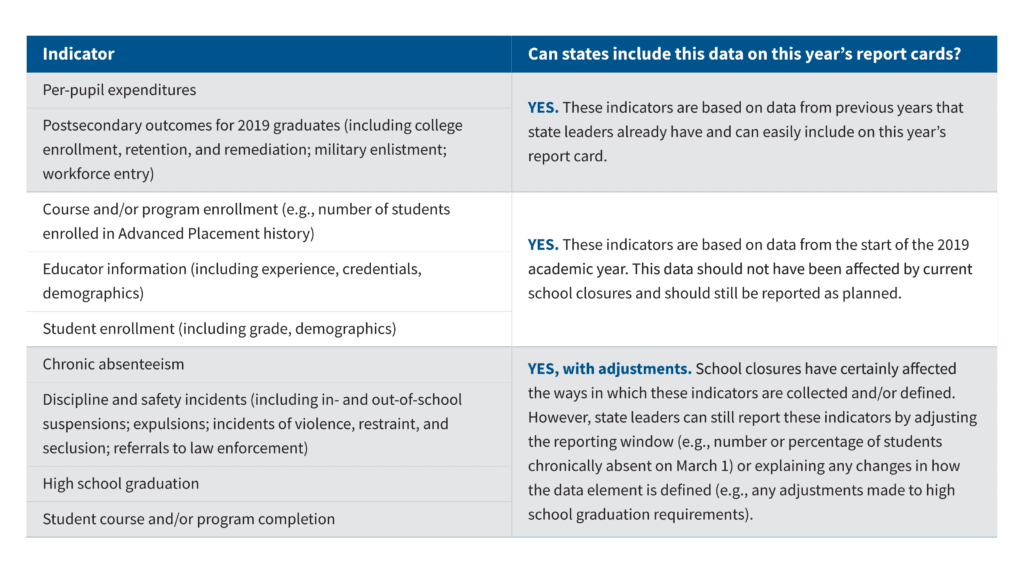
Task: Click the Course and/or program enrollment cell
Action: (246, 221)
